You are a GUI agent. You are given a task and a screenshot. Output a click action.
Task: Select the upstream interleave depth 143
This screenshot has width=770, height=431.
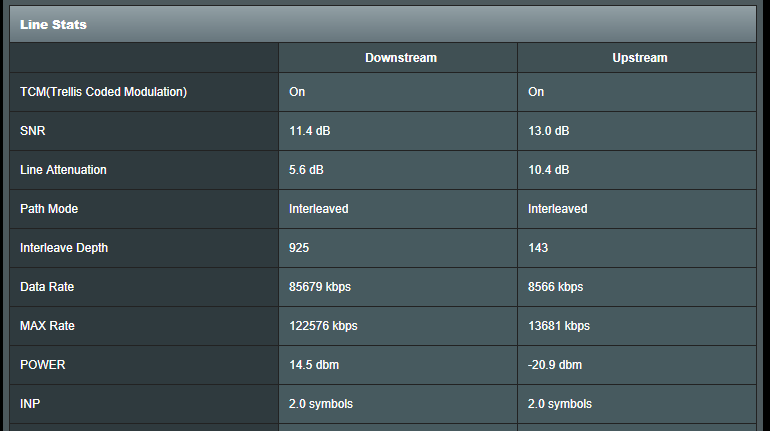click(538, 248)
